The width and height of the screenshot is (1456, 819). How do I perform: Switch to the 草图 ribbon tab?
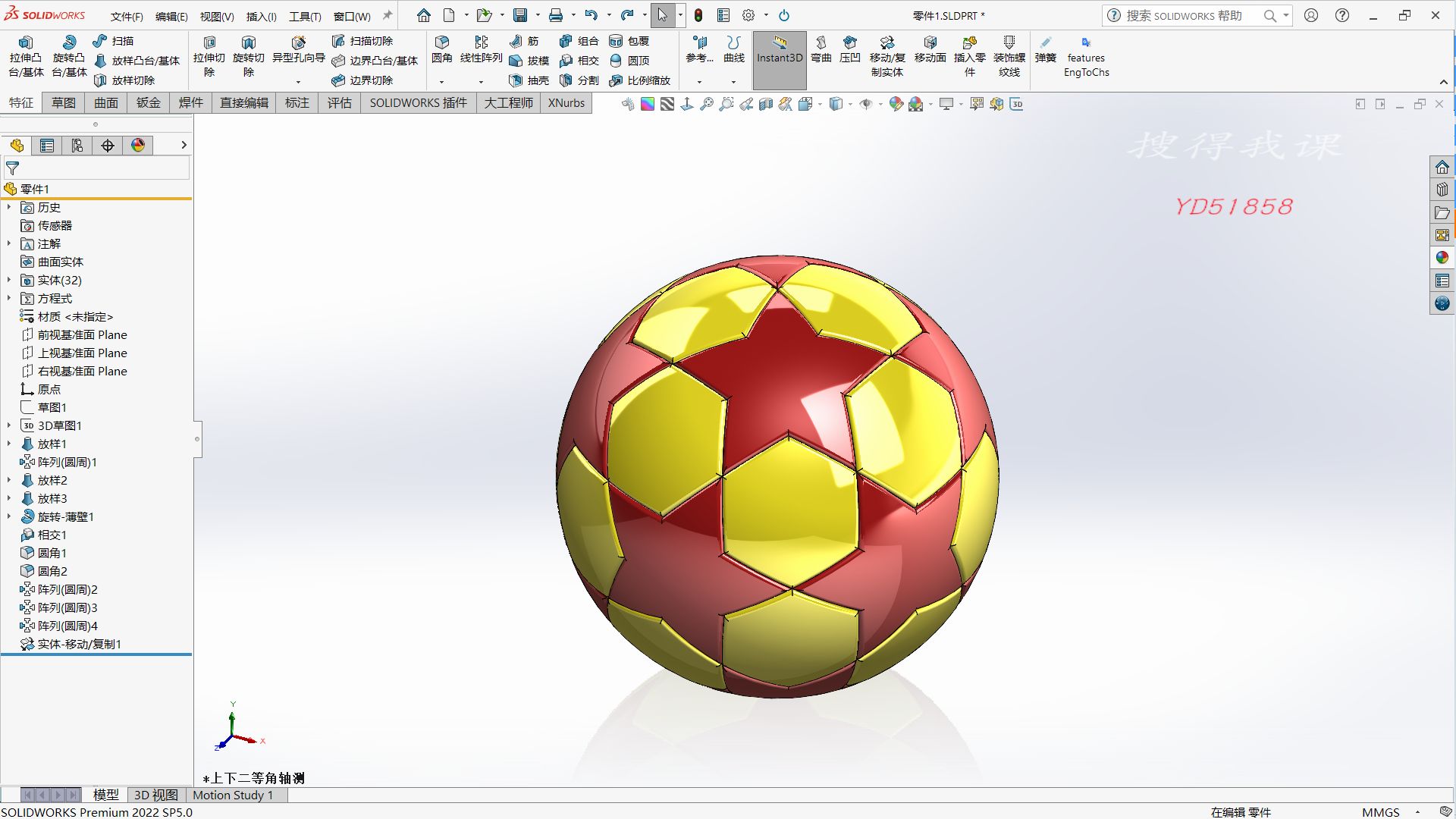pyautogui.click(x=64, y=103)
